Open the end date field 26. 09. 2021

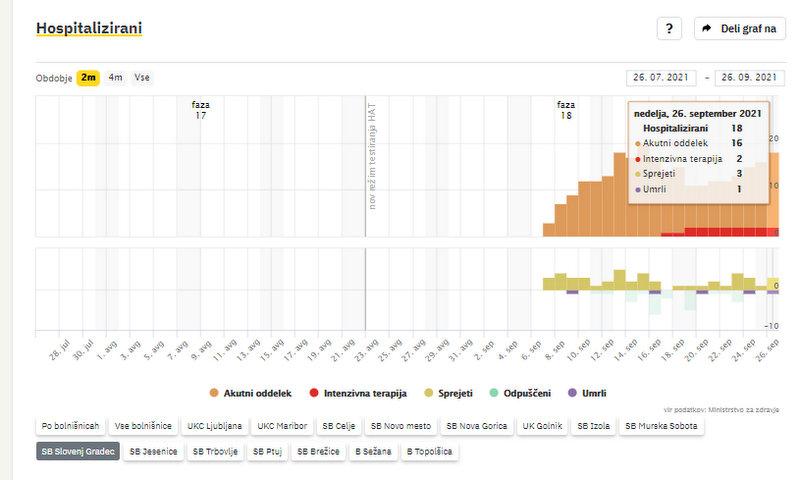pyautogui.click(x=748, y=77)
